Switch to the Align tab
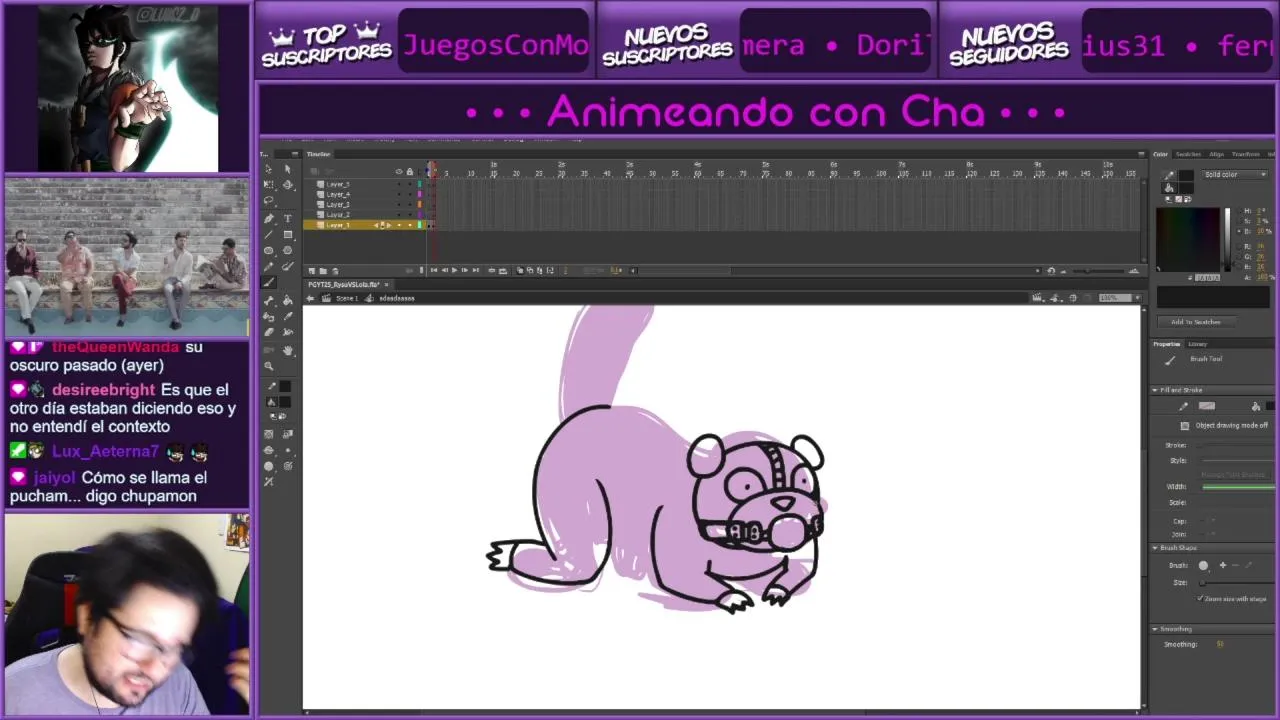This screenshot has height=720, width=1280. point(1217,154)
